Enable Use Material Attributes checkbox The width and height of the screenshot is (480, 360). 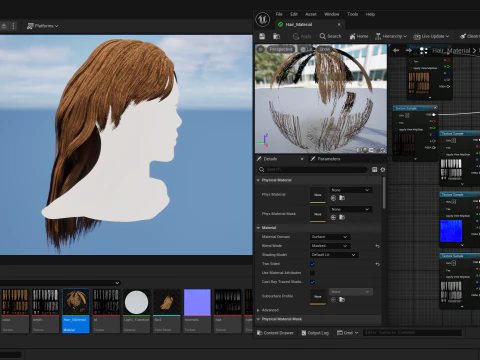pyautogui.click(x=312, y=273)
